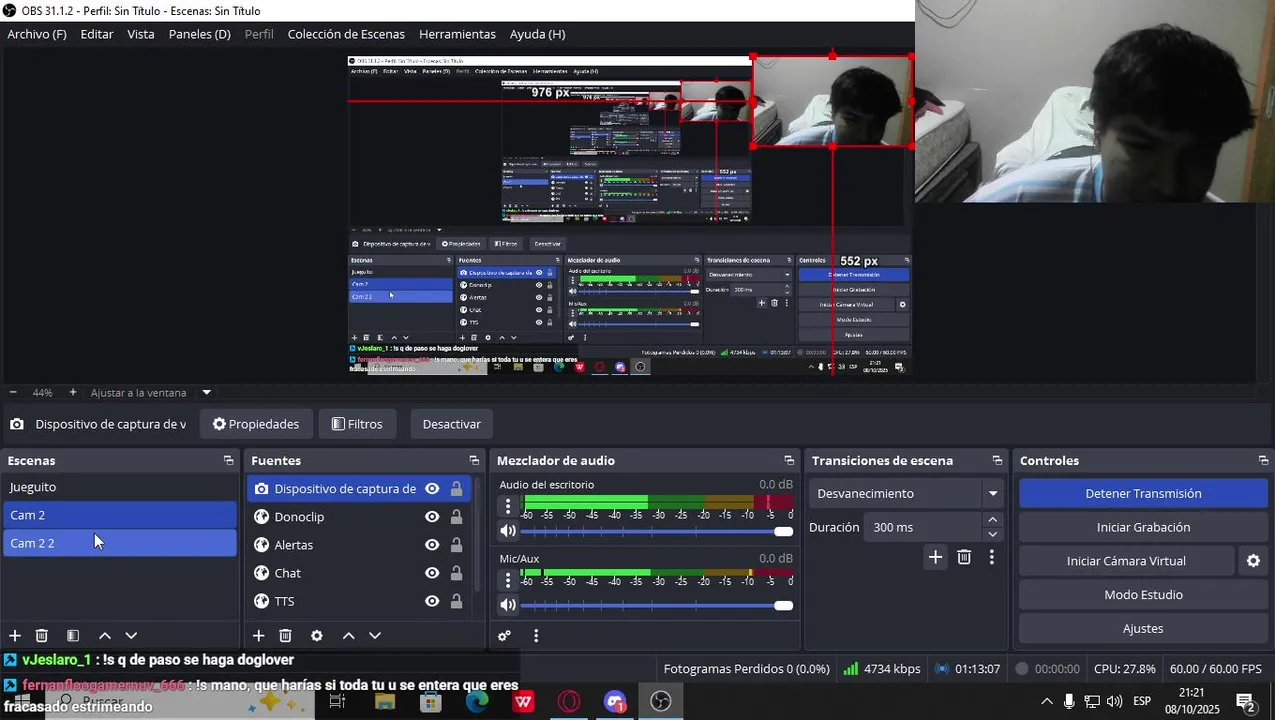Click Iniciar Cámara Virtual button
Viewport: 1275px width, 720px height.
[x=1126, y=561]
